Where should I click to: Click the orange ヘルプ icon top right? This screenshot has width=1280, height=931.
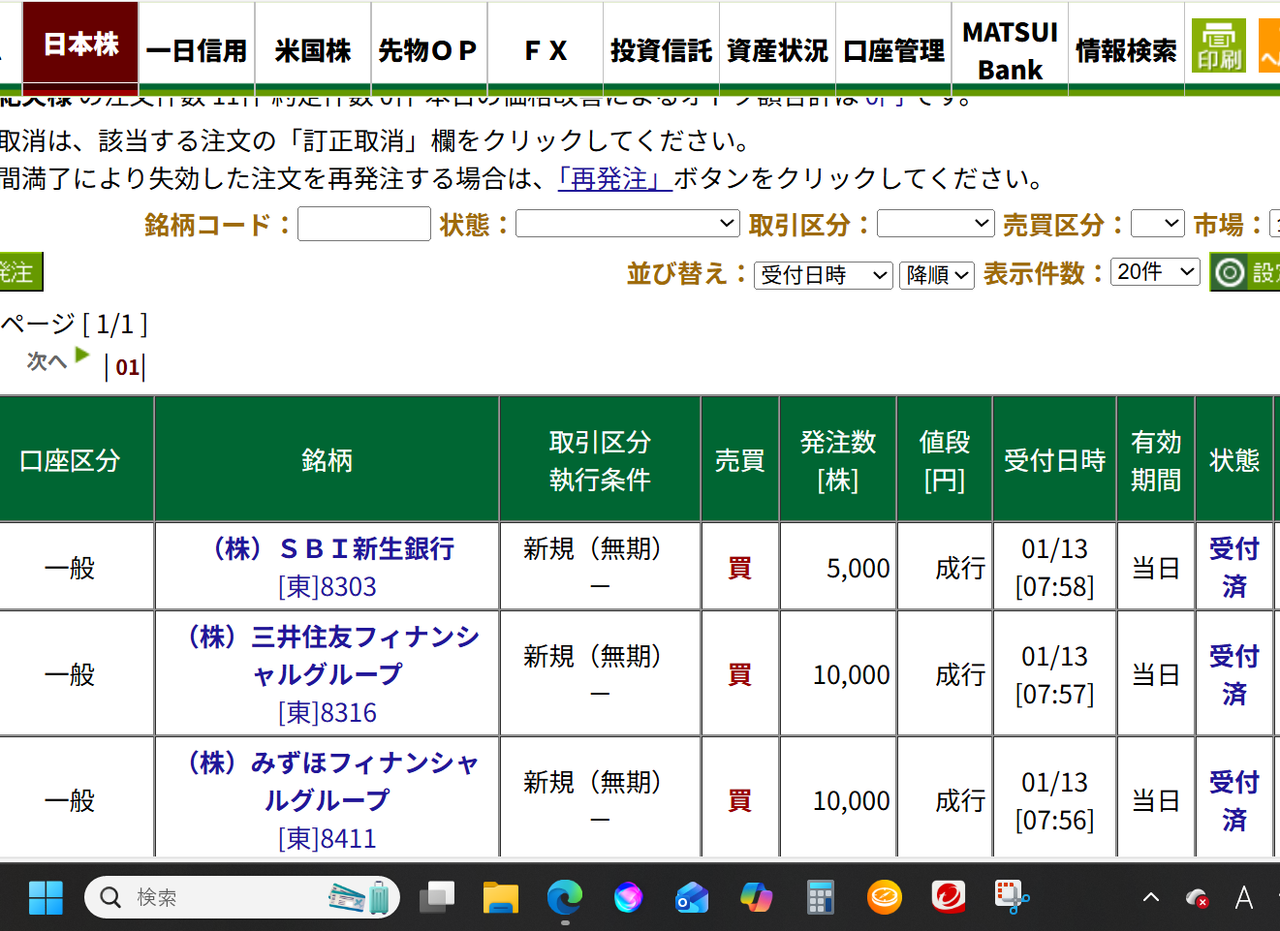[1272, 44]
